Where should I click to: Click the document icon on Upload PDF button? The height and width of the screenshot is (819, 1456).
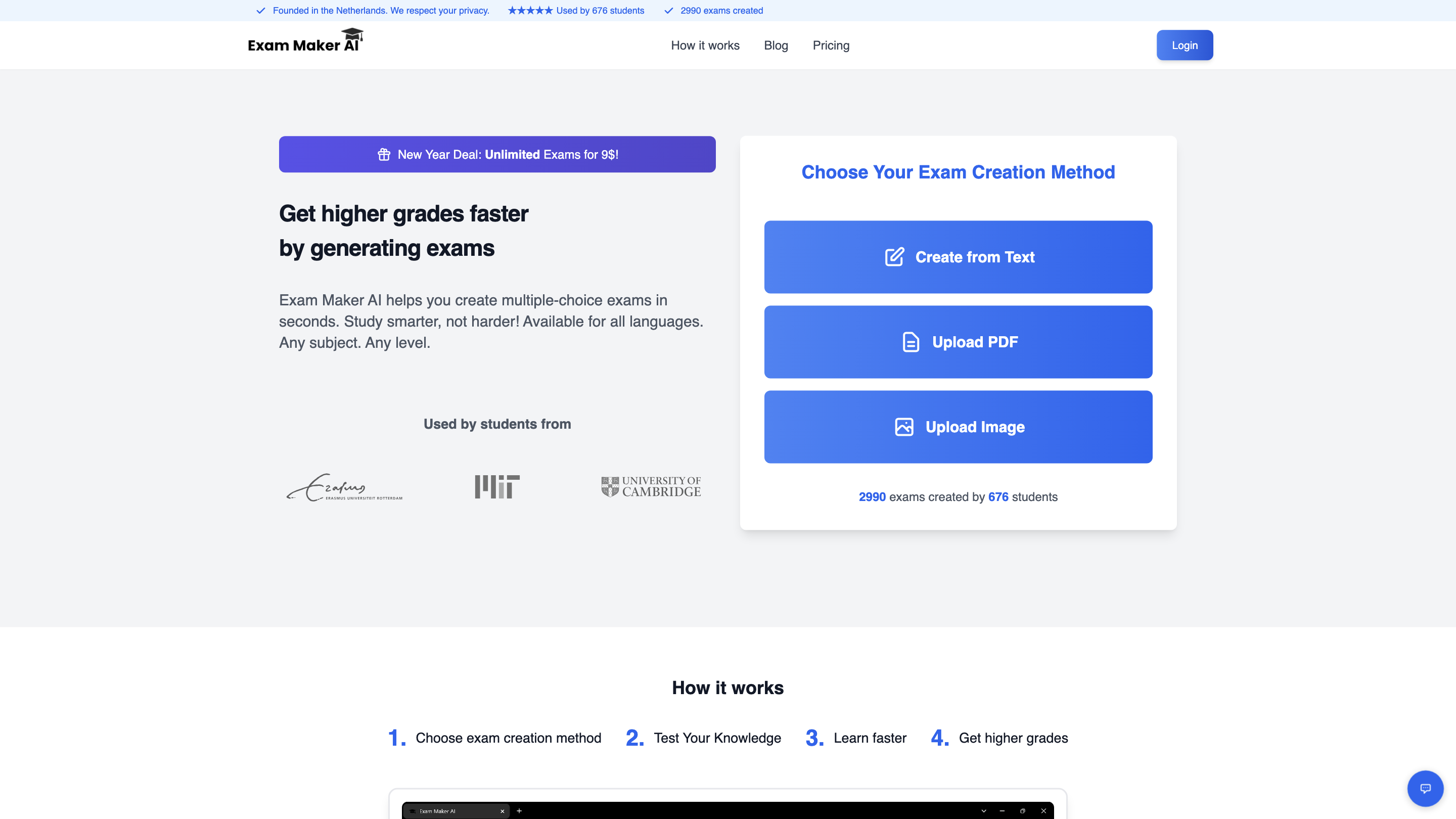(910, 342)
